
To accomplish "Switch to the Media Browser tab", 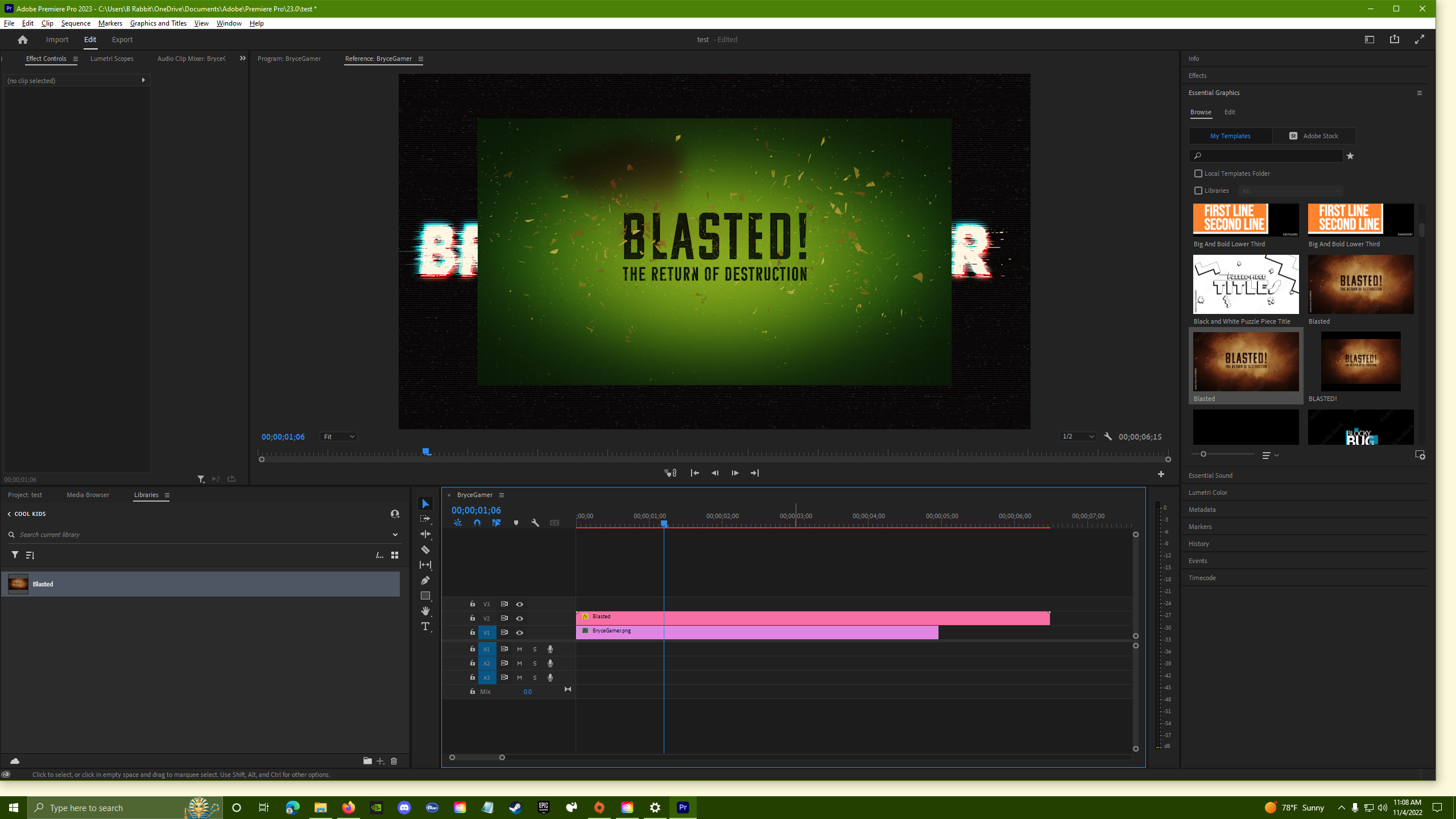I will pyautogui.click(x=88, y=495).
